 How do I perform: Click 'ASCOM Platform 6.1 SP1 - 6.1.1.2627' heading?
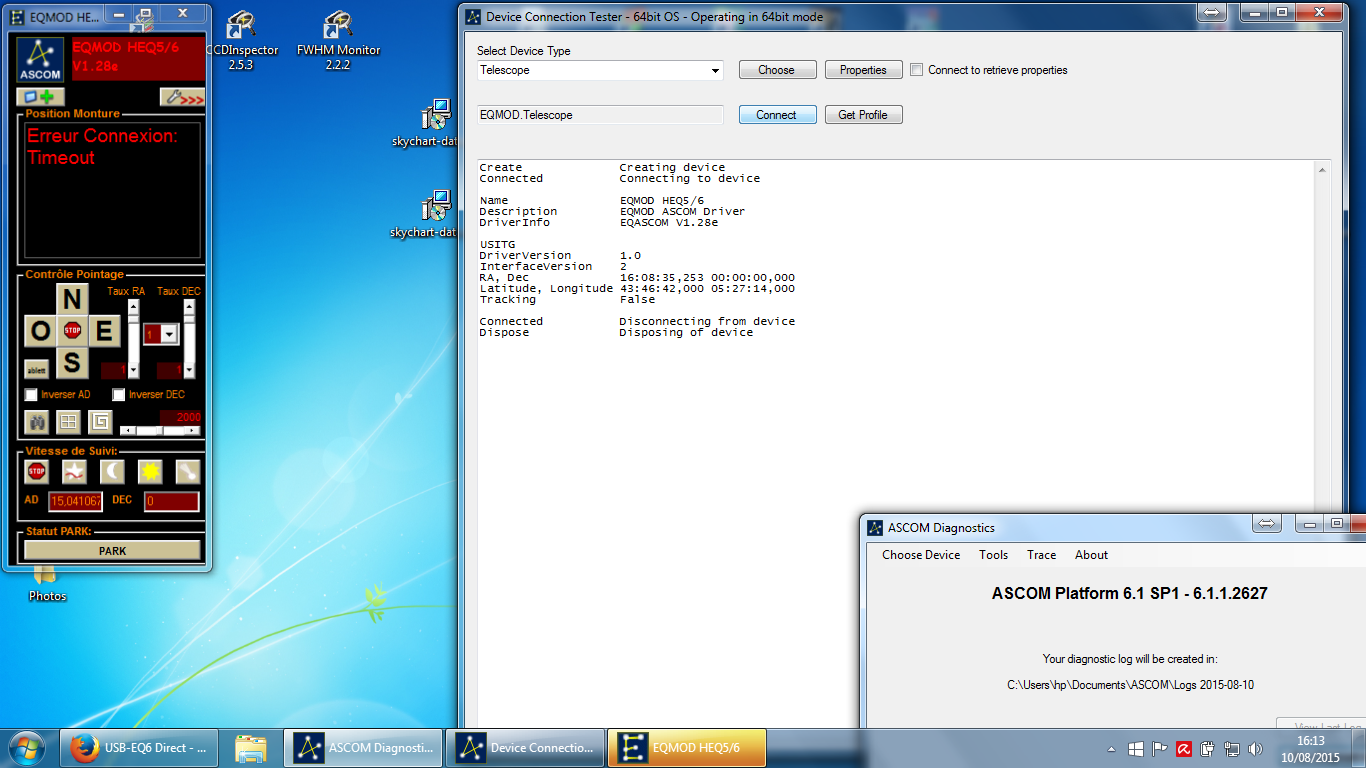click(x=1130, y=593)
